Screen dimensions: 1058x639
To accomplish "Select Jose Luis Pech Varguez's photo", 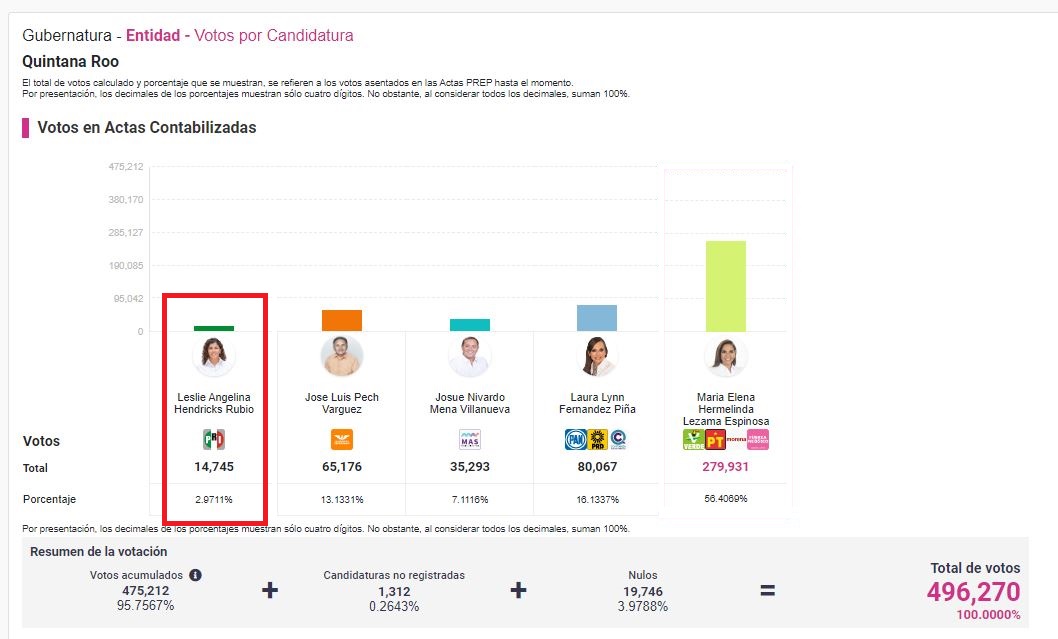I will point(342,356).
